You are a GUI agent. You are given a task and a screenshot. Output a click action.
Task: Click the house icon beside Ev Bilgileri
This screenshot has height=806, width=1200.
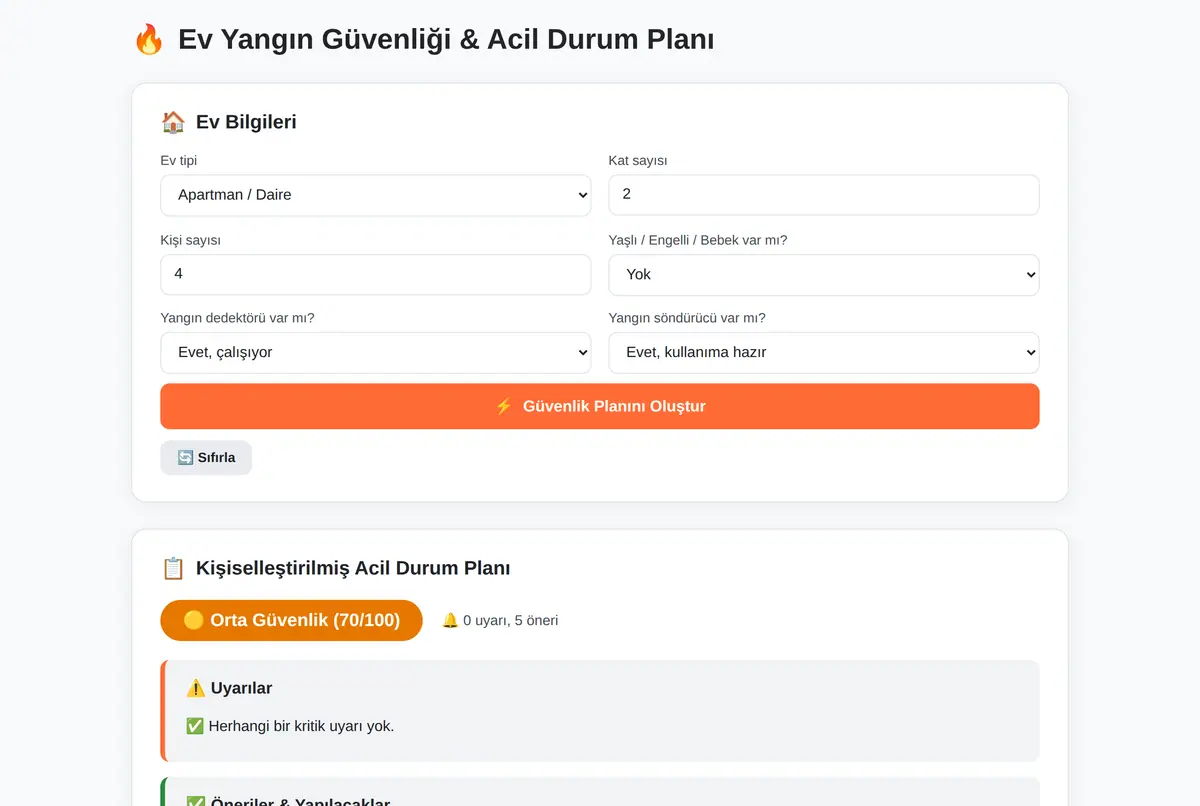click(x=173, y=122)
